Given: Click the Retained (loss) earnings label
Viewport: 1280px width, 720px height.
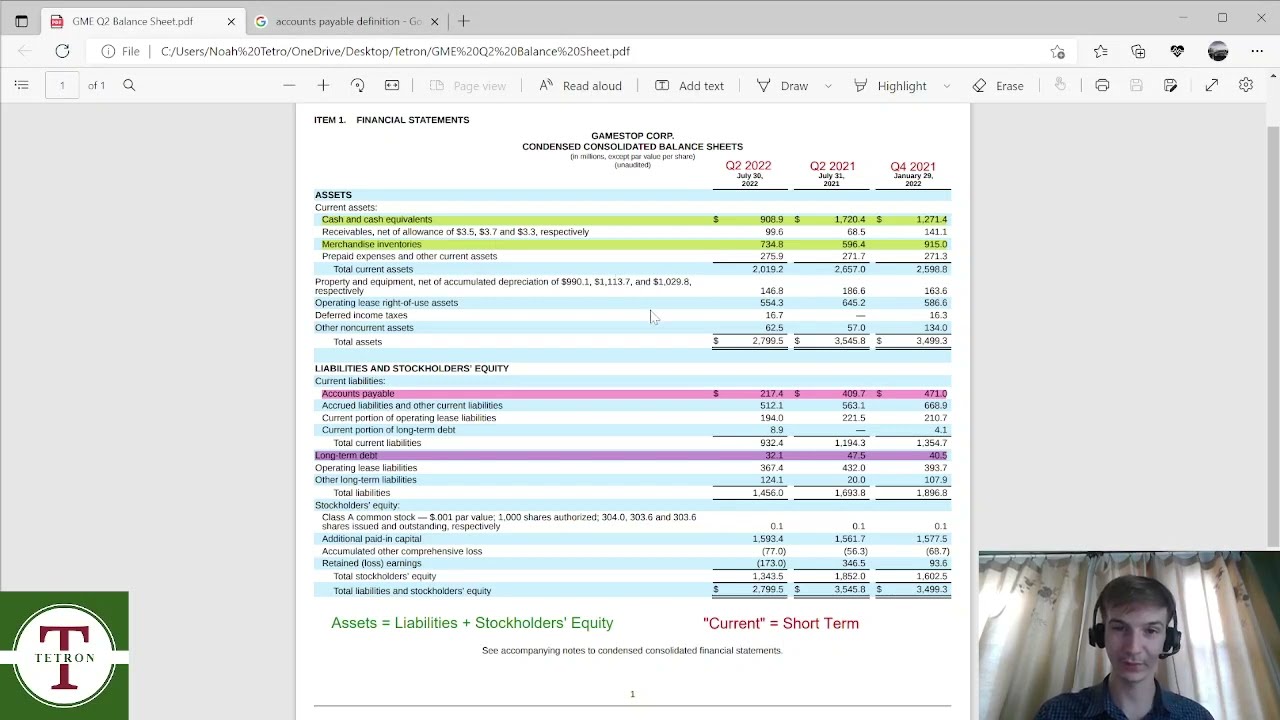Looking at the screenshot, I should click(371, 563).
